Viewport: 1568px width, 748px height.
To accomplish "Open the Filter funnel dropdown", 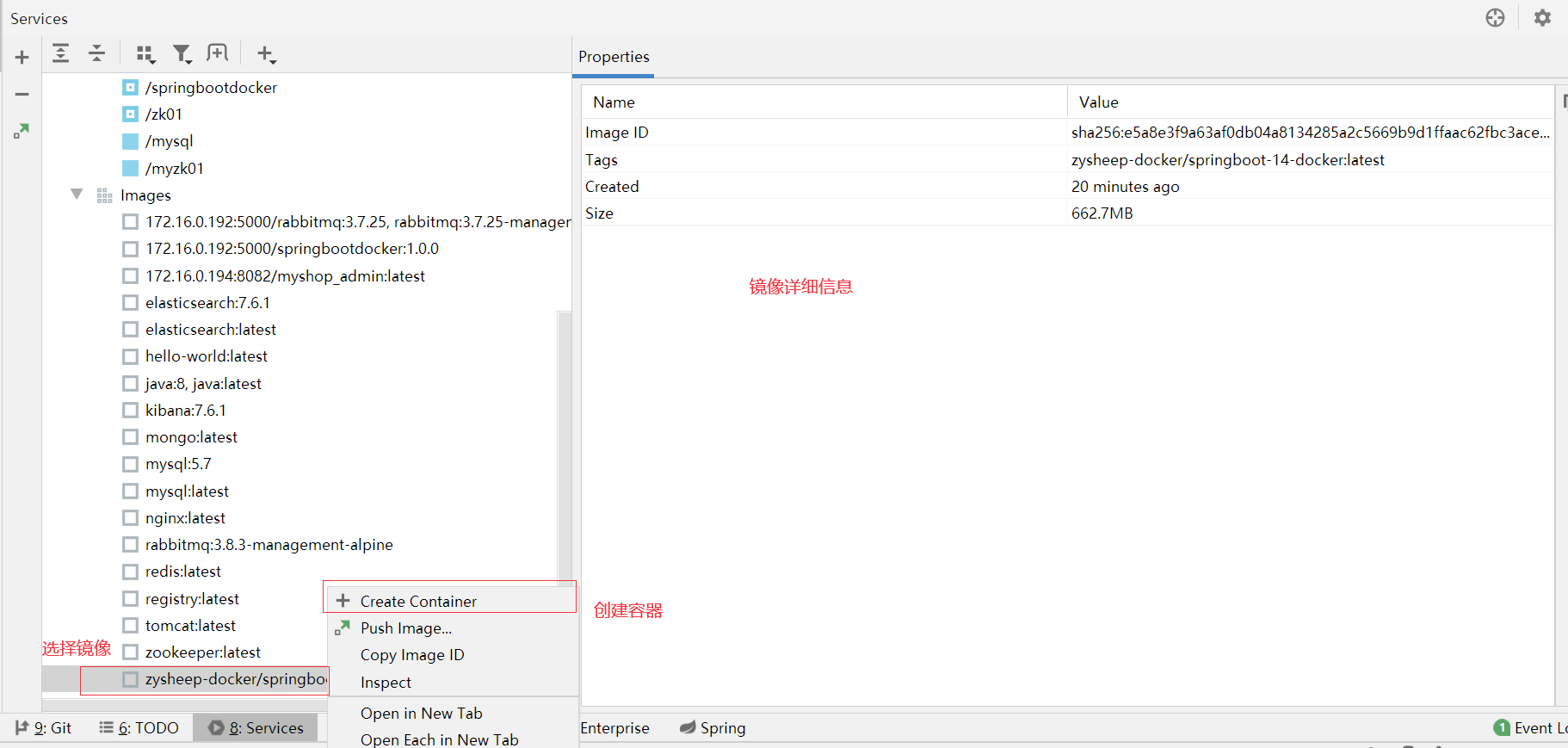I will click(x=182, y=54).
